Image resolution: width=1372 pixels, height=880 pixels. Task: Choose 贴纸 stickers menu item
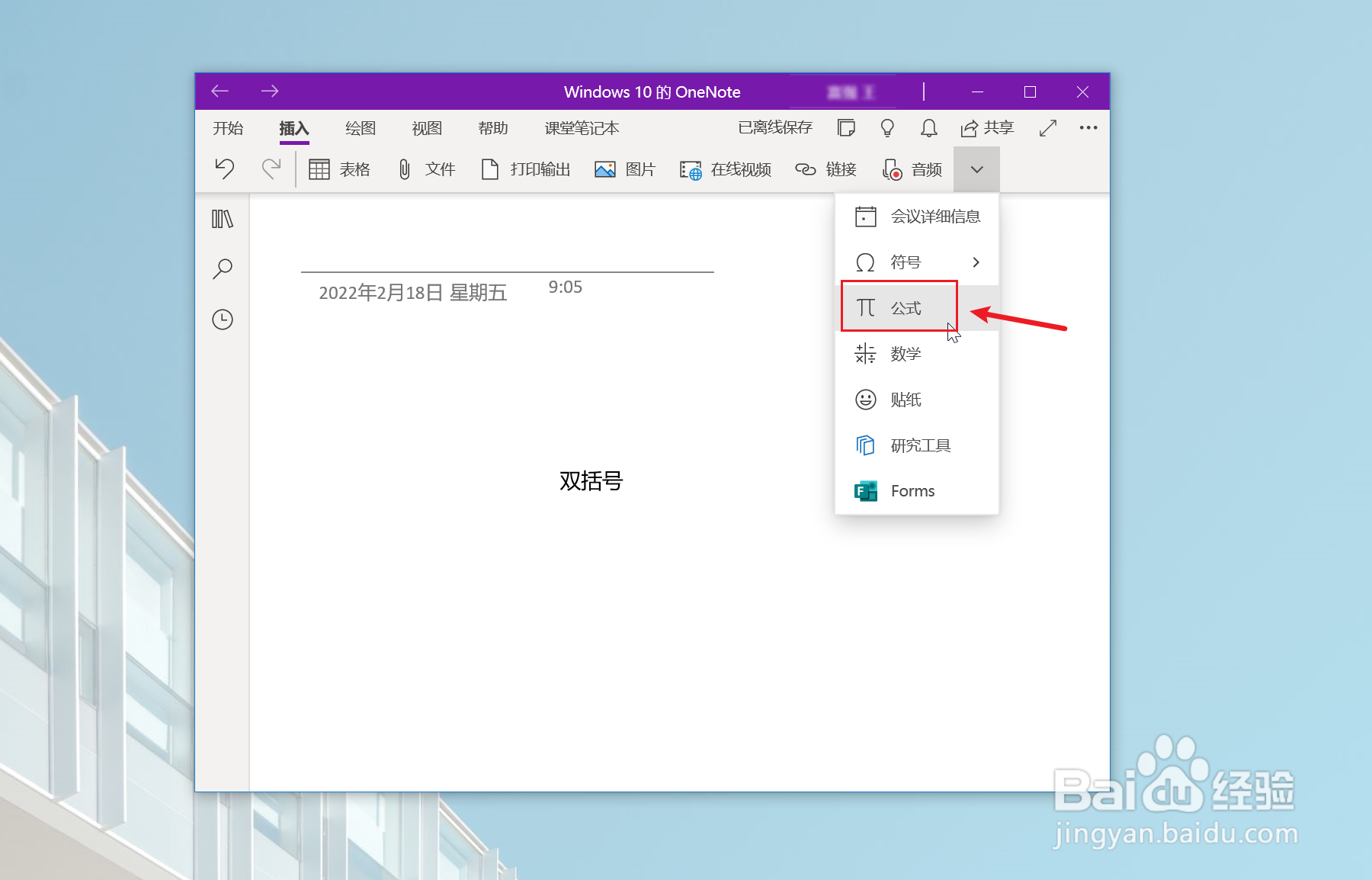coord(917,400)
